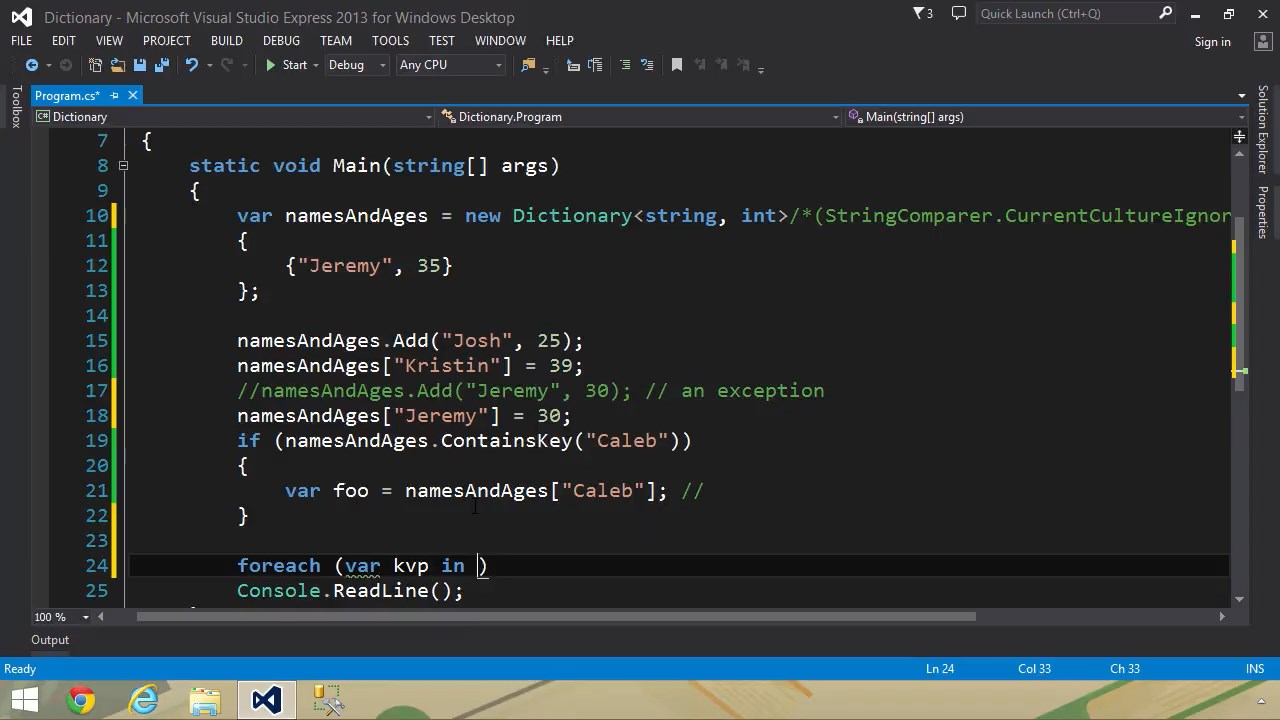Viewport: 1280px width, 720px height.
Task: Toggle a bookmark on the current line
Action: coord(677,65)
